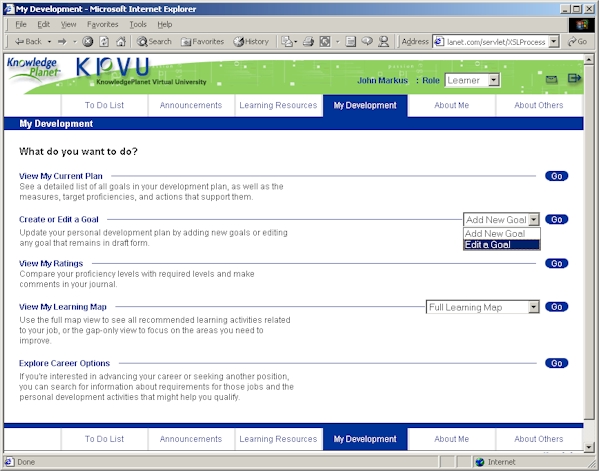Open the History toolbar button
600x472 pixels.
(251, 41)
